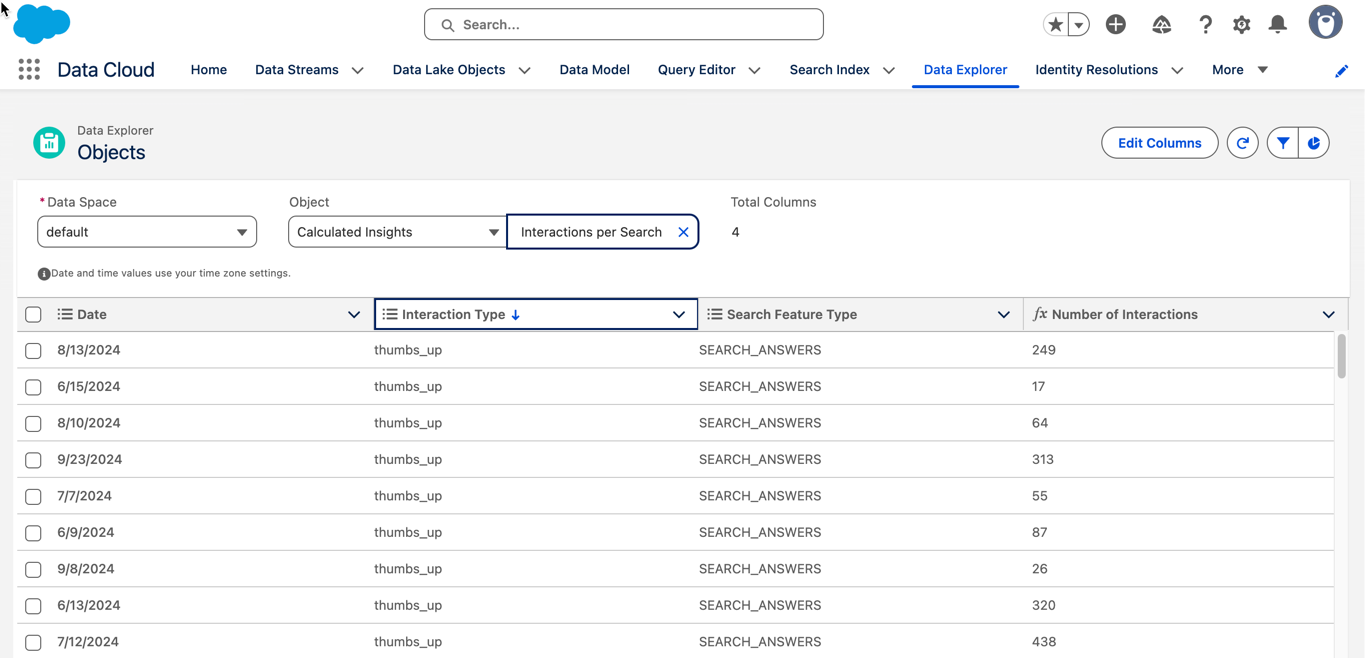Select the 6/9/2024 row checkbox

click(x=33, y=533)
